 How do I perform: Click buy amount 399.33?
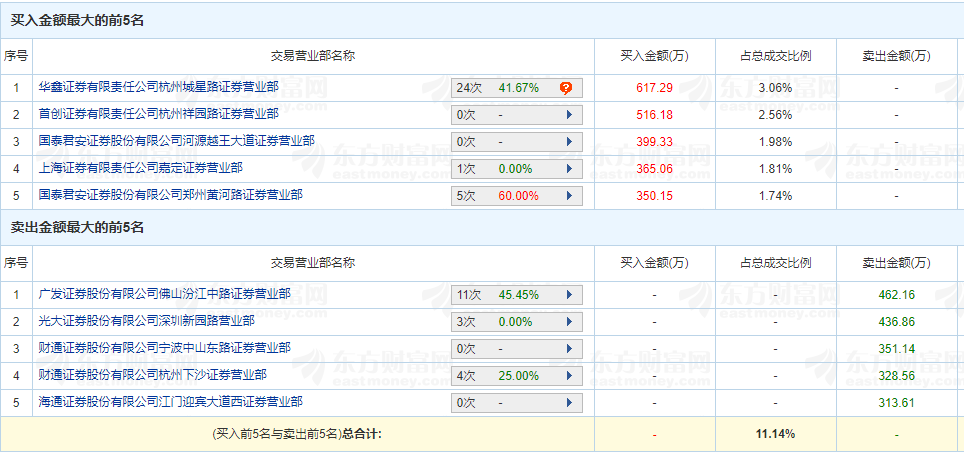click(654, 142)
